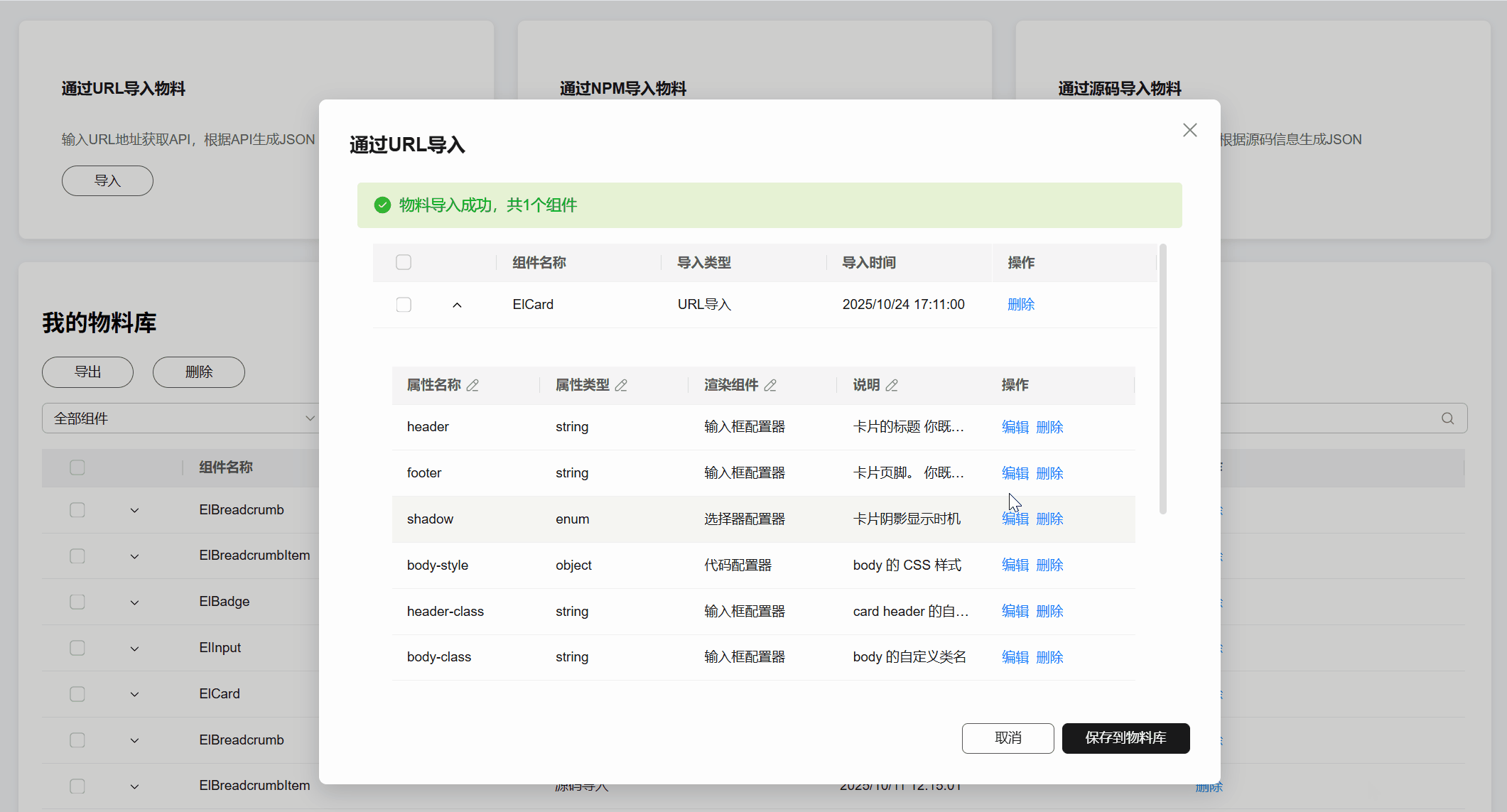
Task: Click 保存到物料库 button
Action: 1125,738
